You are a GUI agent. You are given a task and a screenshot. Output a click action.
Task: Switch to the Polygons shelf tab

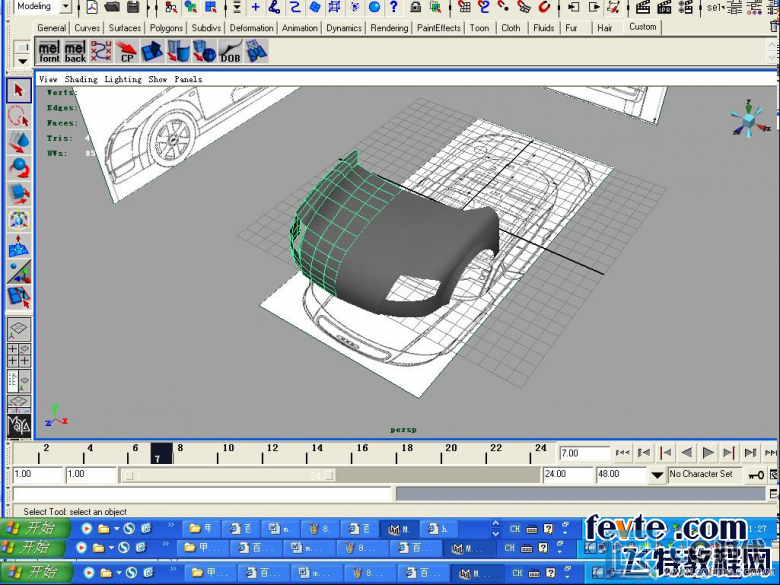(166, 28)
